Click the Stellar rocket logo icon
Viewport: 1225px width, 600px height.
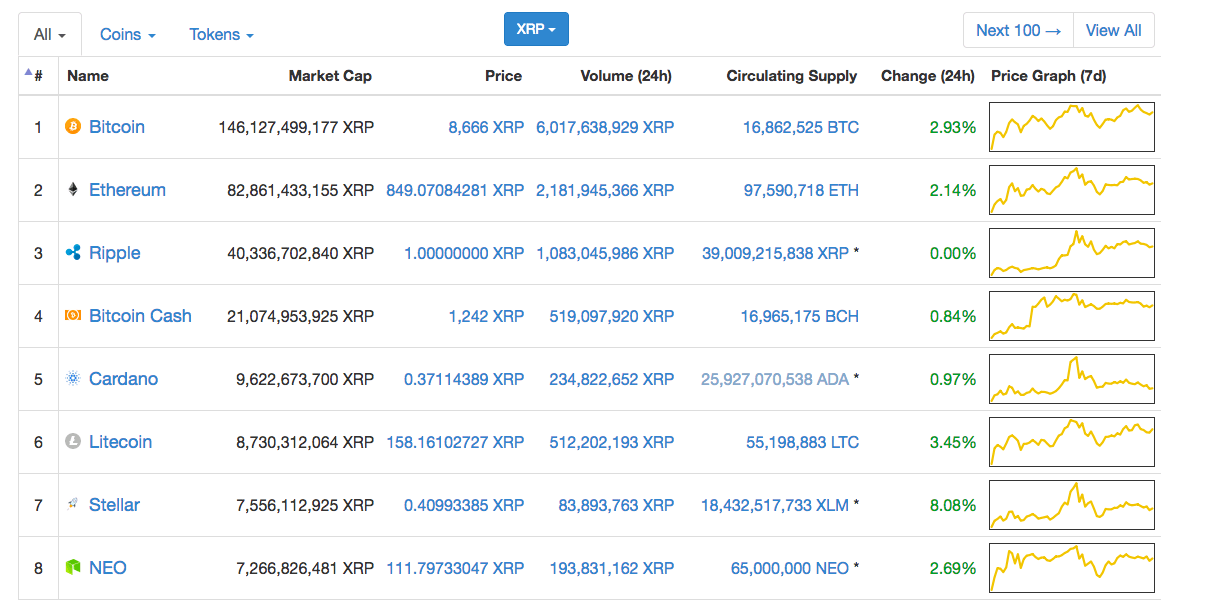(x=72, y=505)
